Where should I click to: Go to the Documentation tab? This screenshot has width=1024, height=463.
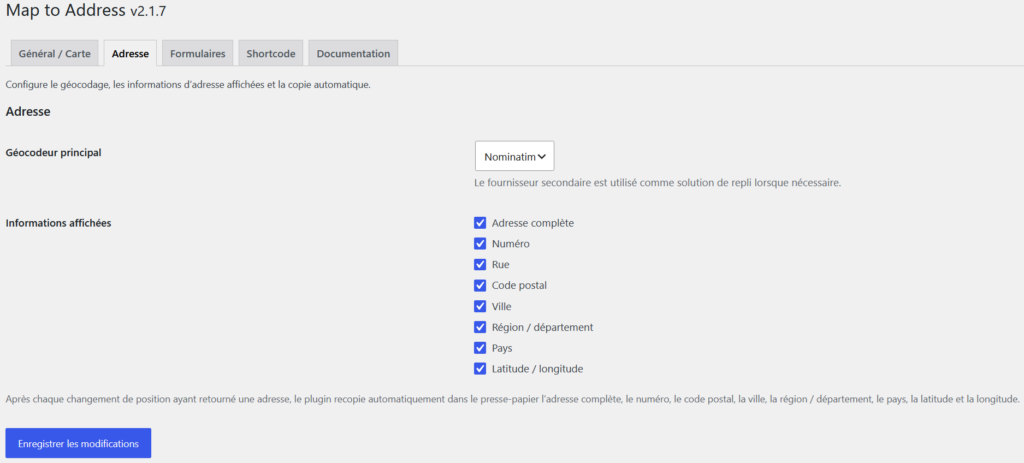pos(353,54)
